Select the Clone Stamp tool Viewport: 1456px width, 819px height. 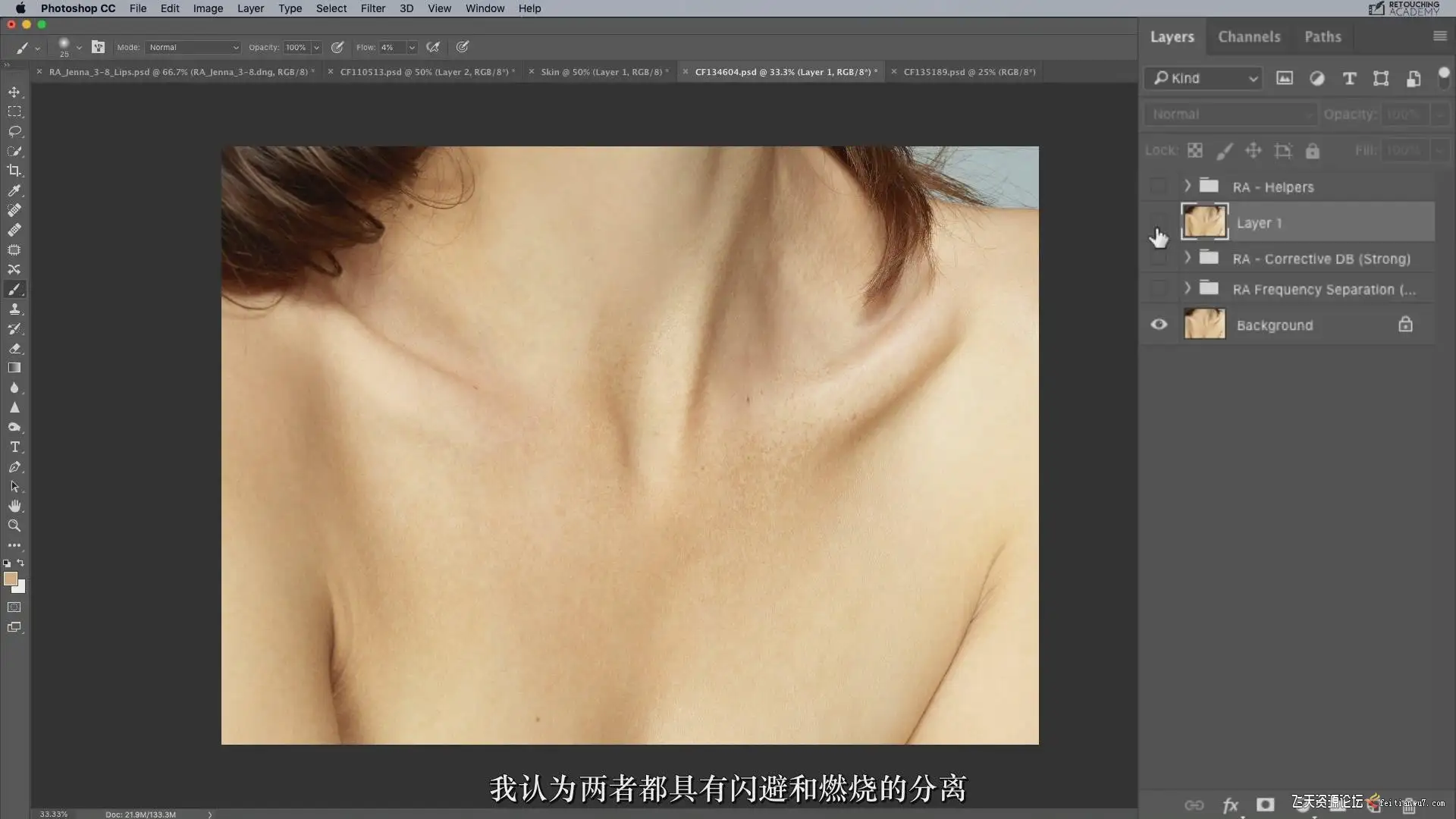14,309
